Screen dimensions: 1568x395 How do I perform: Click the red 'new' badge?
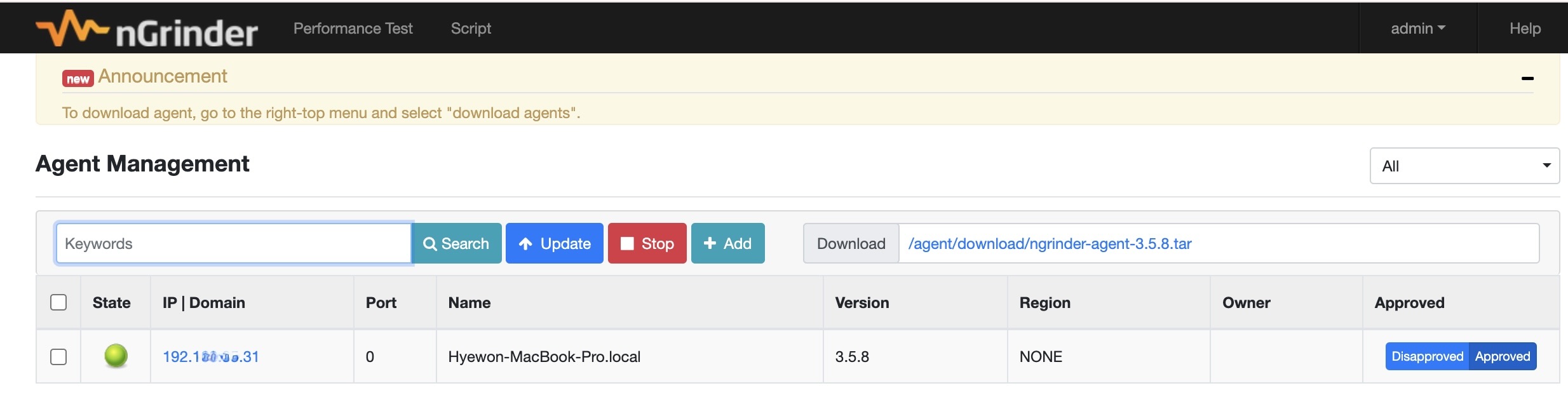pos(78,78)
